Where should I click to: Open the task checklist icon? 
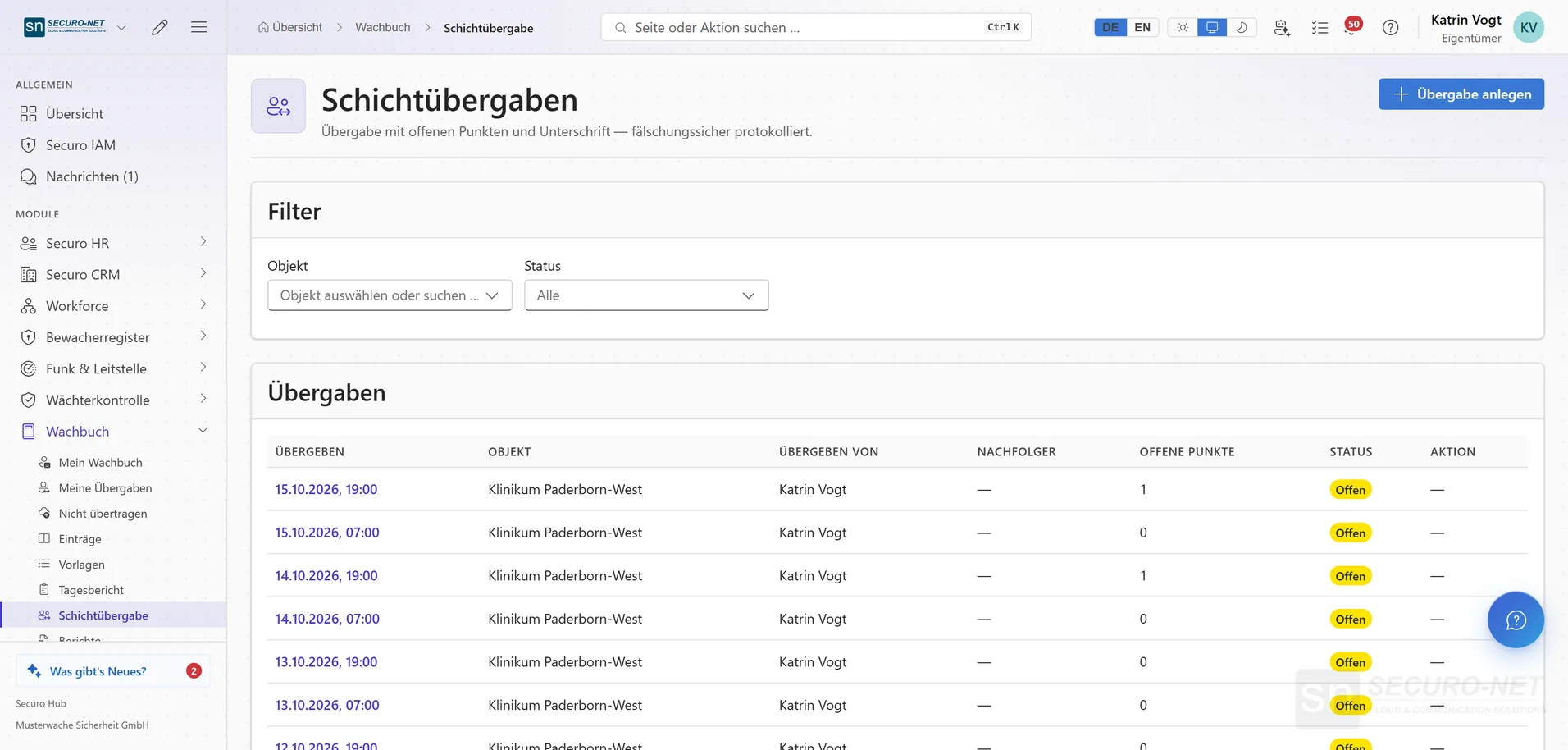pos(1320,28)
